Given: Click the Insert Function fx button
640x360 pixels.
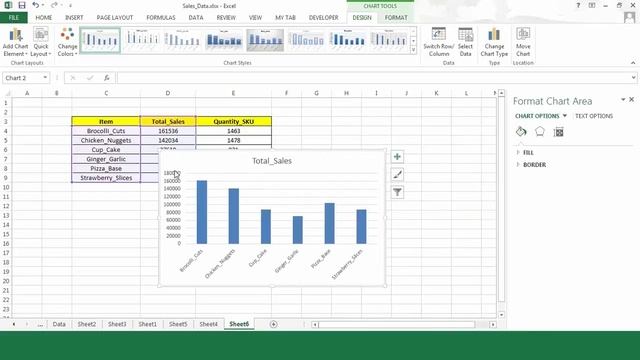Looking at the screenshot, I should [x=107, y=78].
